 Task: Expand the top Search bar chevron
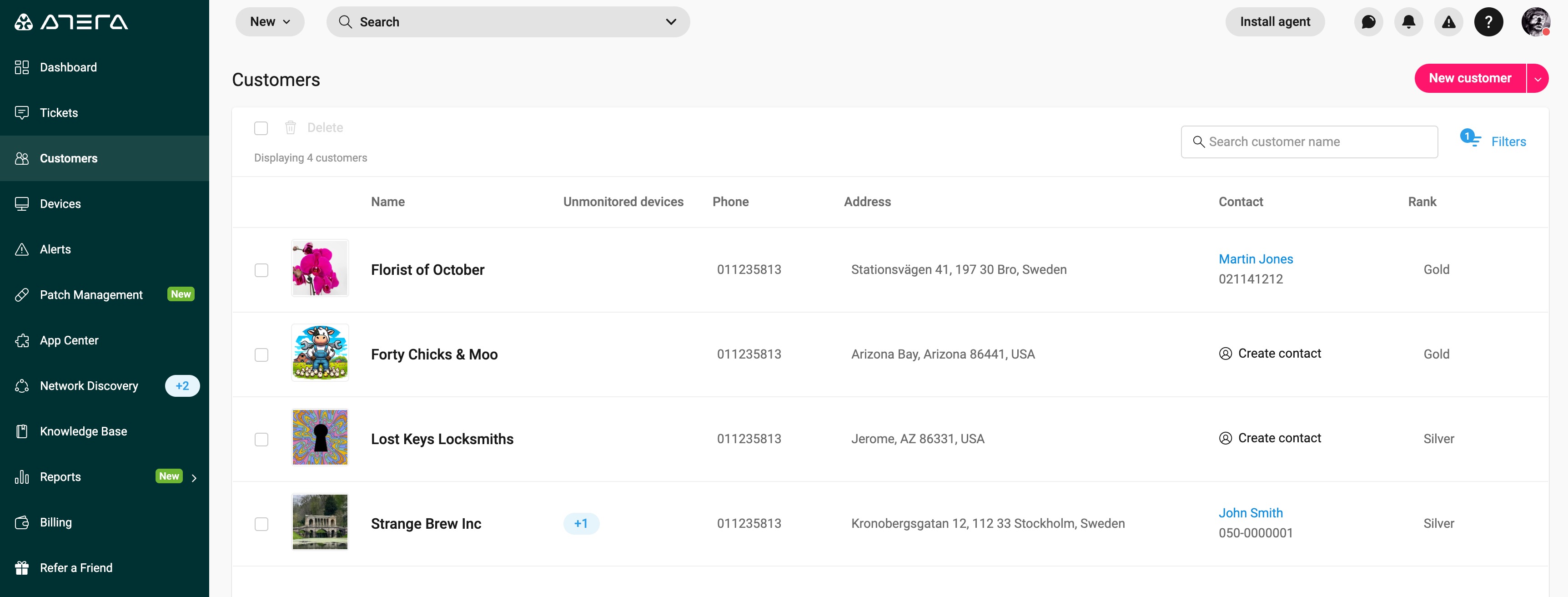(x=671, y=22)
